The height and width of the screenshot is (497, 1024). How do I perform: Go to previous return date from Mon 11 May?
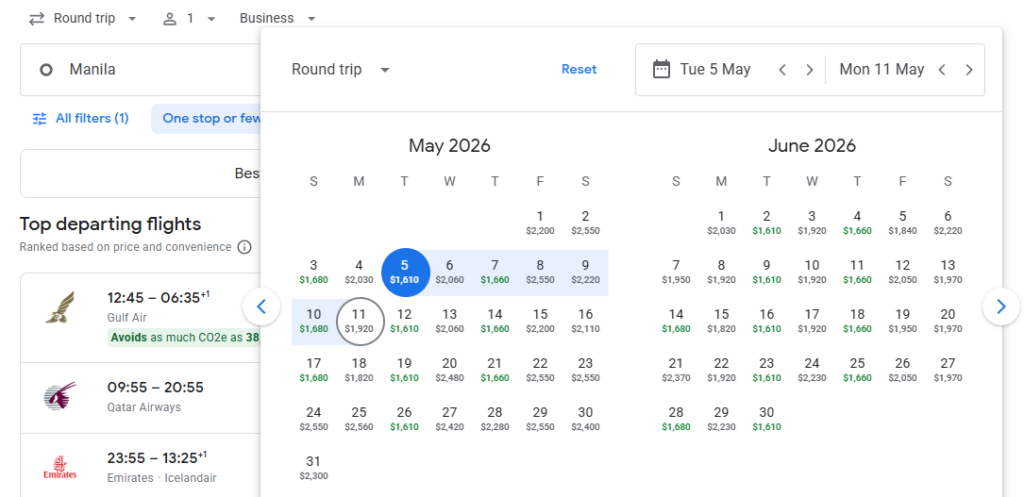tap(942, 70)
